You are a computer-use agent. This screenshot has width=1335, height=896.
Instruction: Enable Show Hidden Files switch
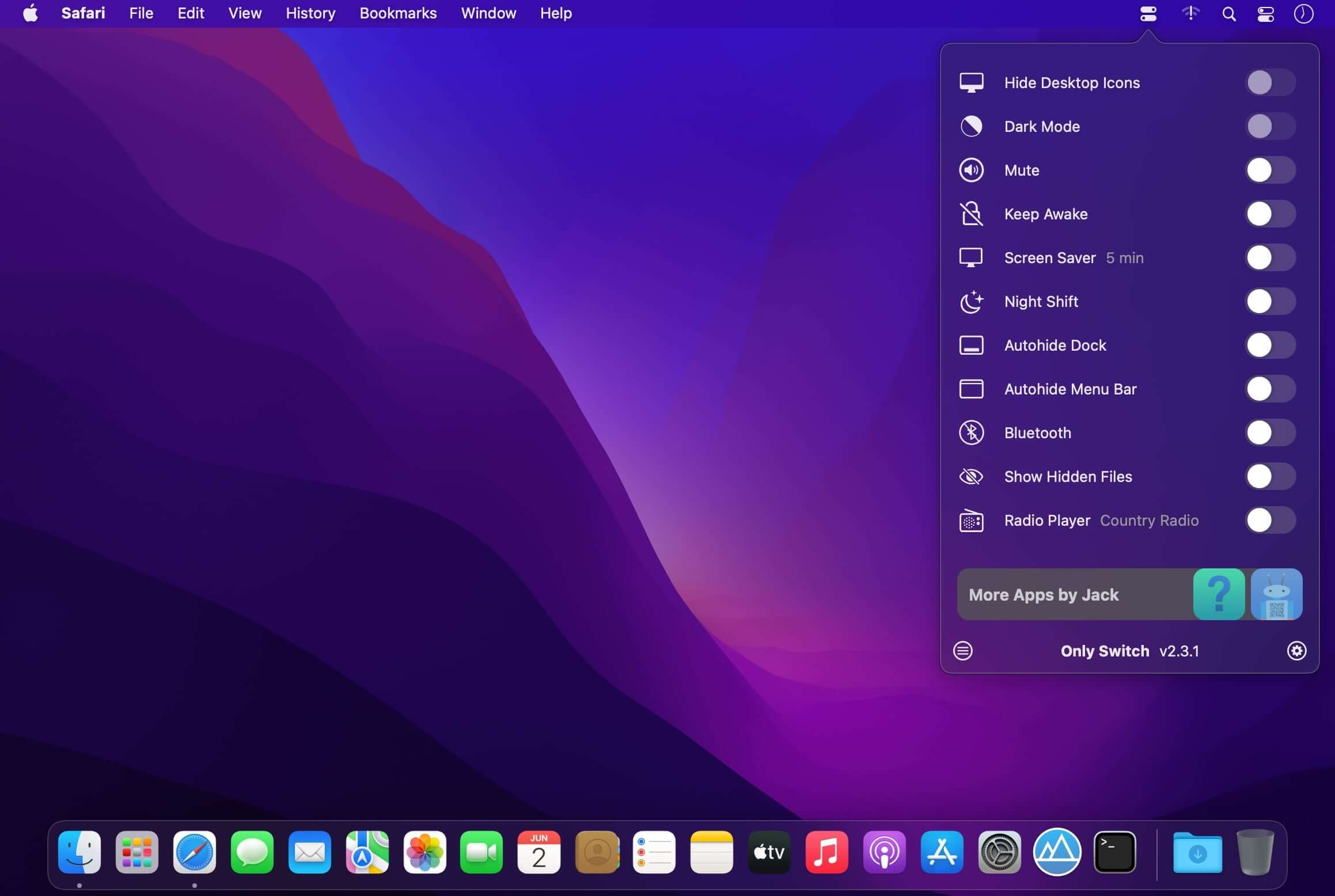1270,477
